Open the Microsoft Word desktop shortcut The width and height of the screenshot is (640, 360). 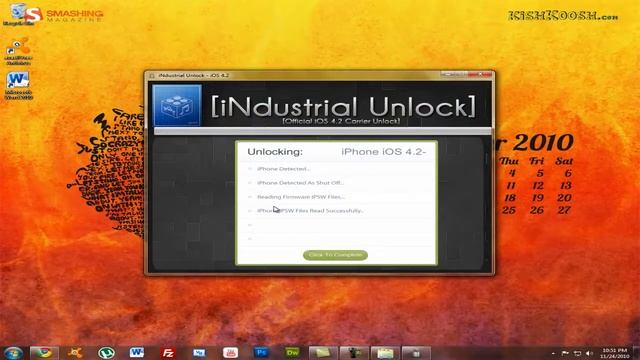[18, 86]
